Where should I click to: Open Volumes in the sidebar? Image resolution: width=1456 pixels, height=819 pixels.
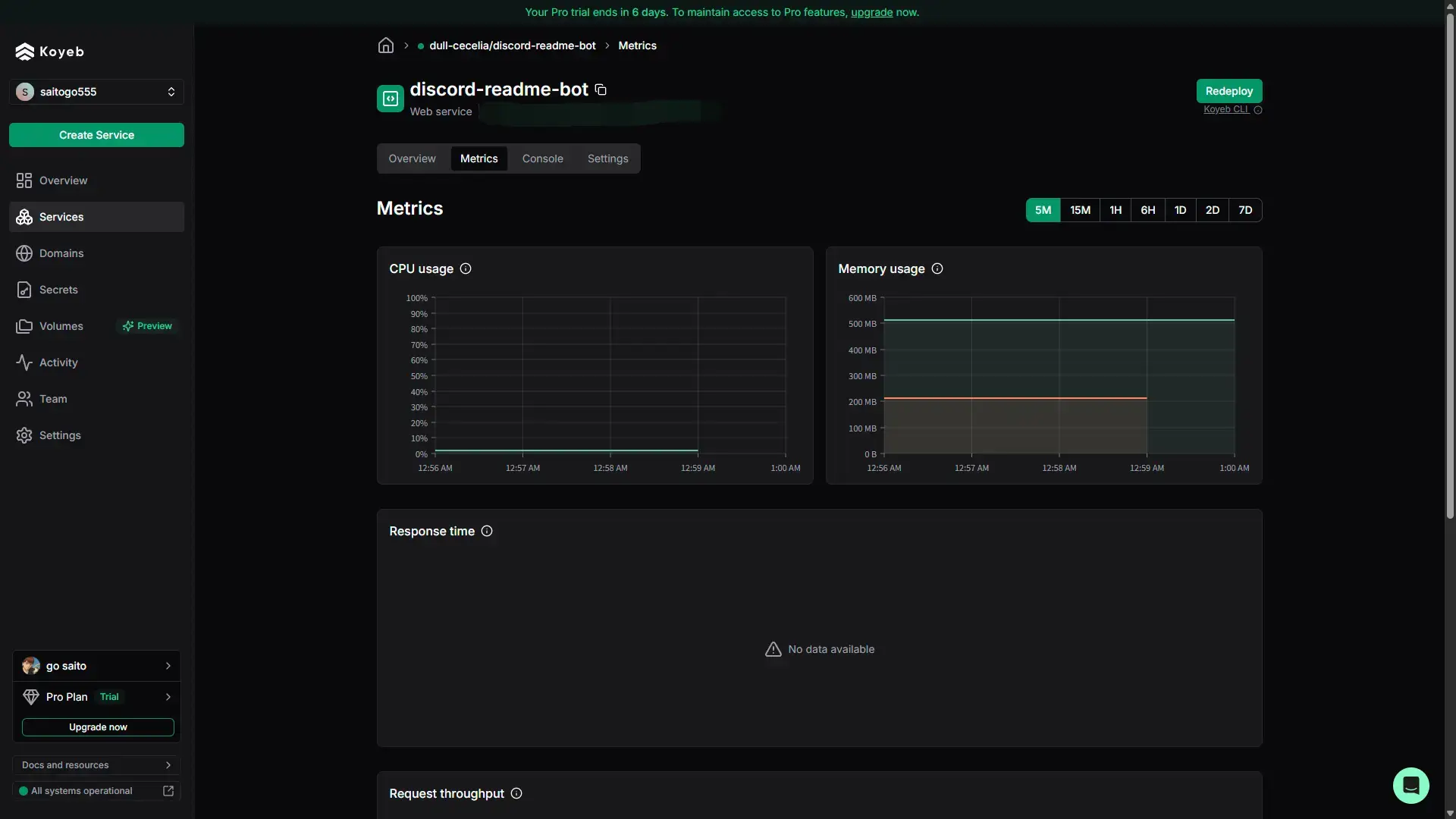pyautogui.click(x=96, y=326)
